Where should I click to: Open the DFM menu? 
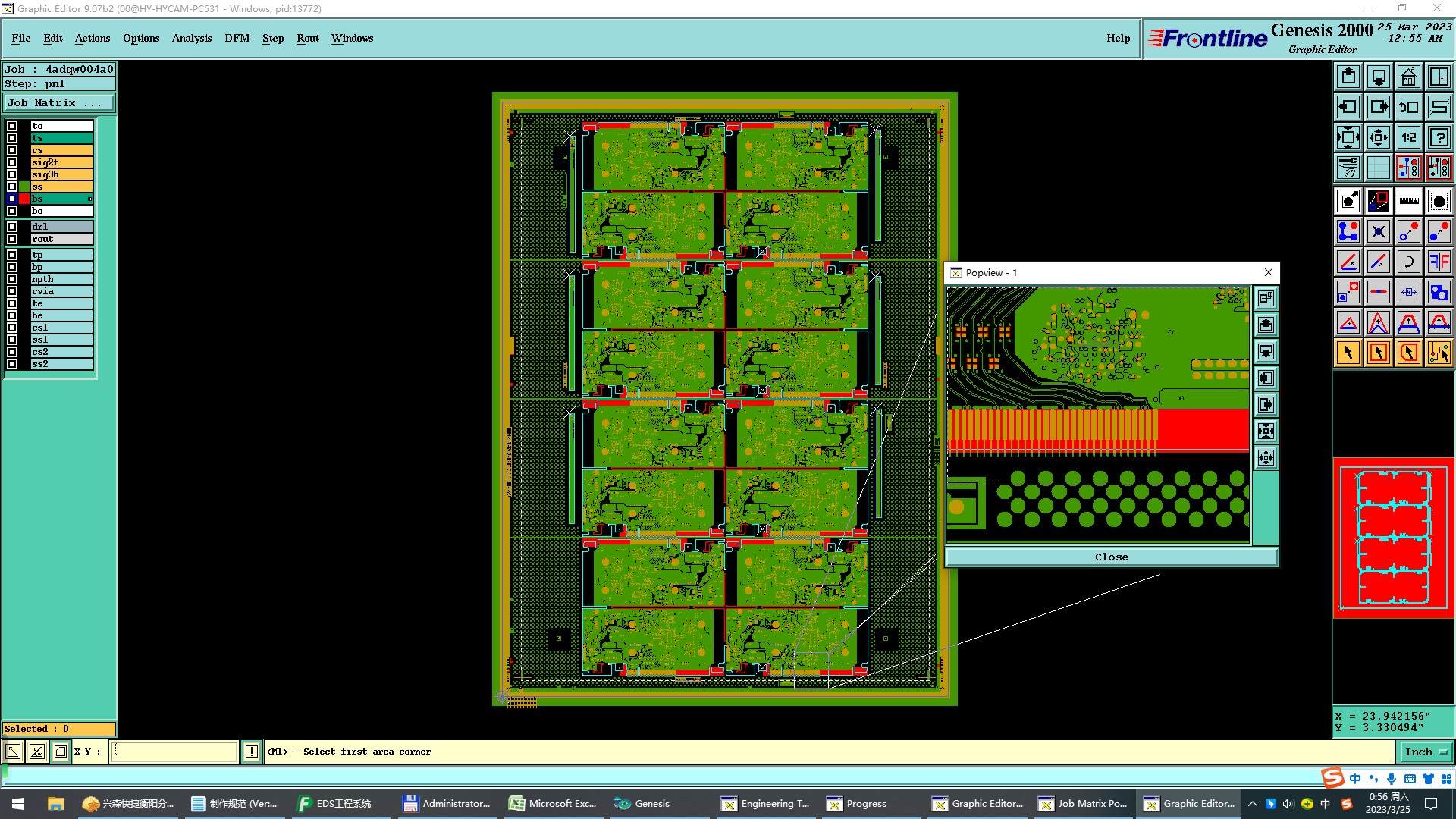pos(237,38)
